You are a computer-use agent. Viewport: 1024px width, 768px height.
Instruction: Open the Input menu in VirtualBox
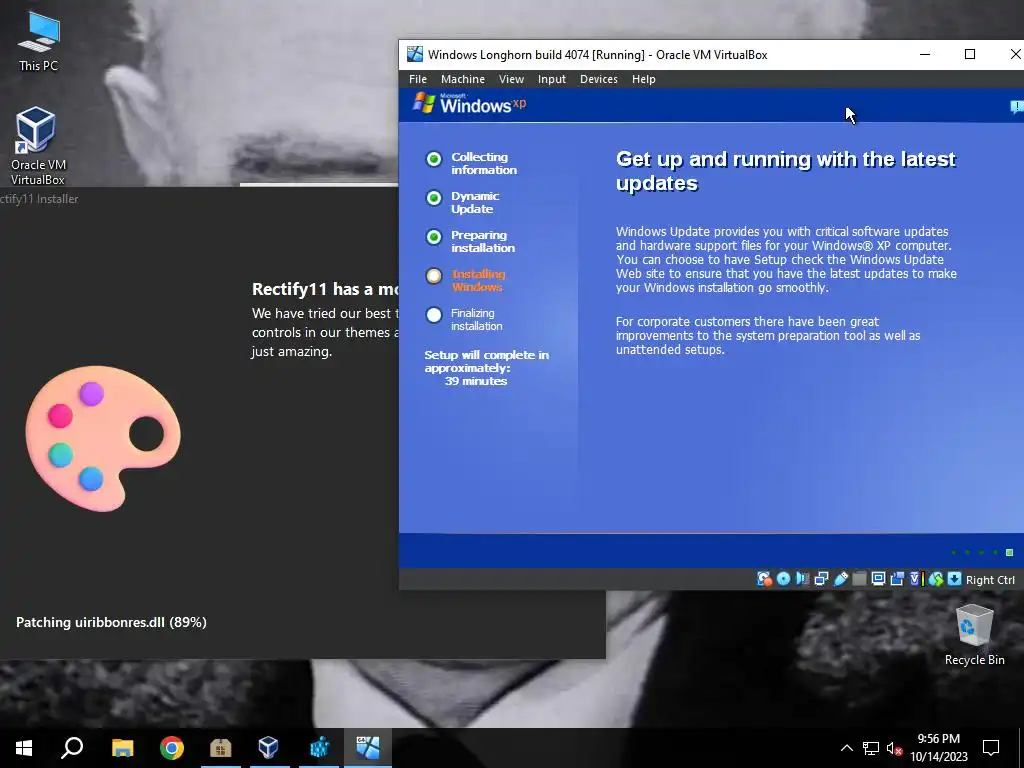click(x=552, y=79)
